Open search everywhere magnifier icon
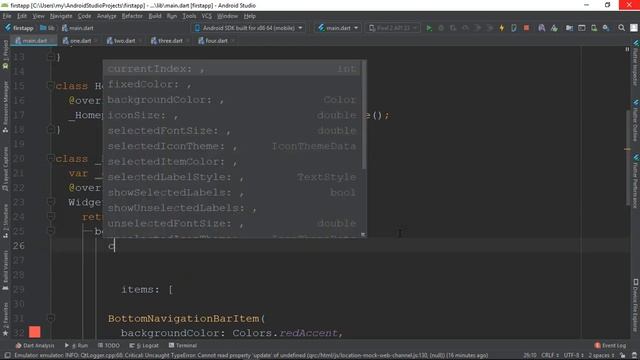640x360 pixels. (621, 28)
